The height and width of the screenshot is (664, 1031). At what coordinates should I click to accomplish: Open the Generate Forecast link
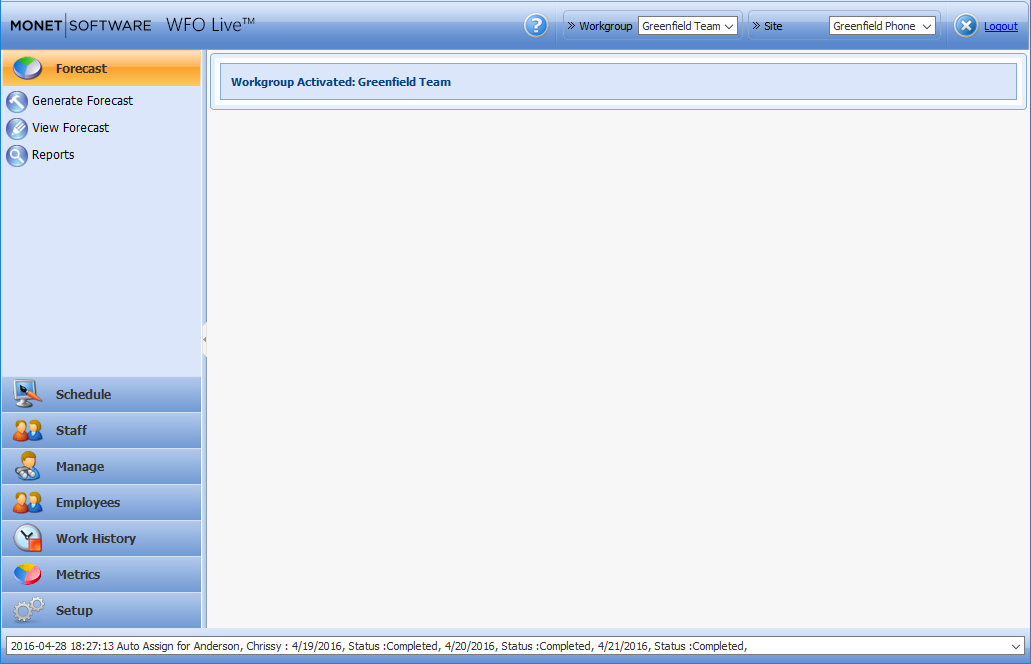click(x=82, y=101)
